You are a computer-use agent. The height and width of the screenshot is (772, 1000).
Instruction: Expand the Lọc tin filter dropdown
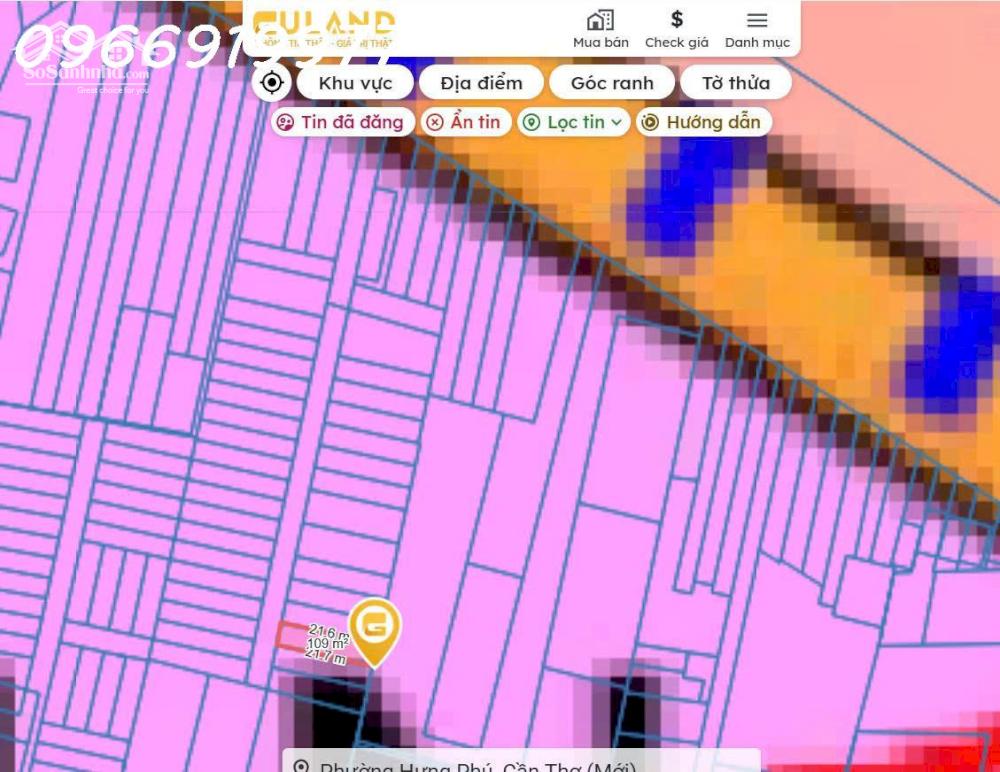pyautogui.click(x=574, y=122)
